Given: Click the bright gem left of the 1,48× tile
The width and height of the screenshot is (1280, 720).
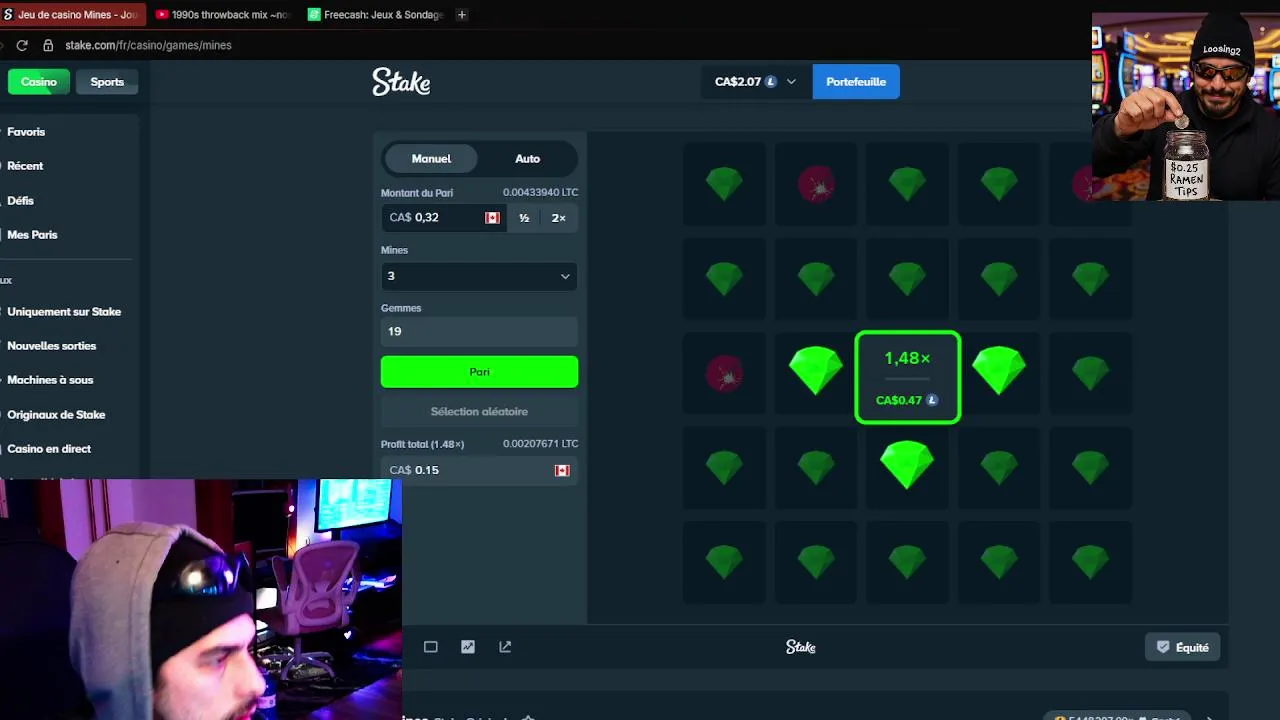Looking at the screenshot, I should 816,372.
